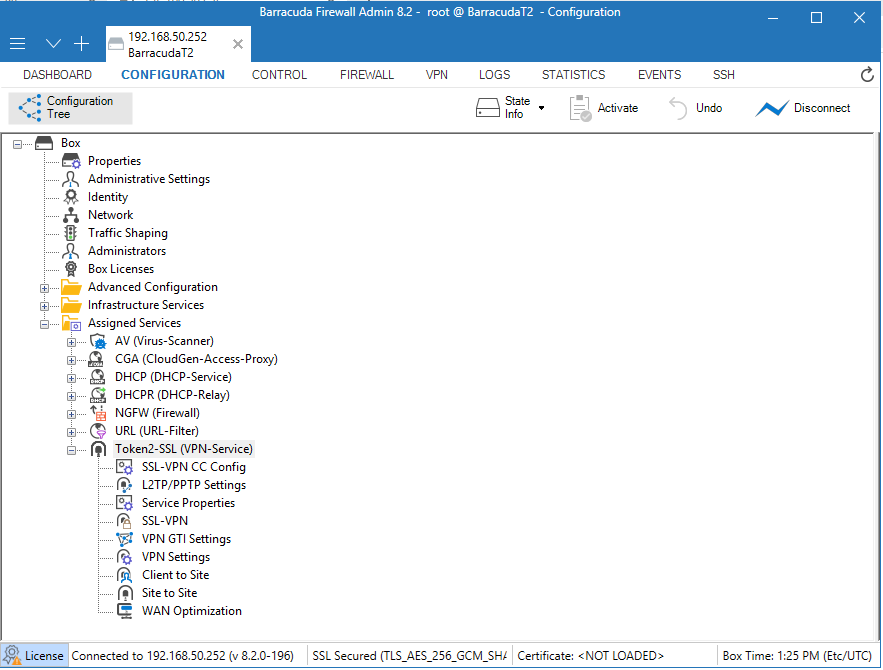The image size is (883, 670).
Task: Select the CONFIGURATION tab
Action: click(x=173, y=75)
